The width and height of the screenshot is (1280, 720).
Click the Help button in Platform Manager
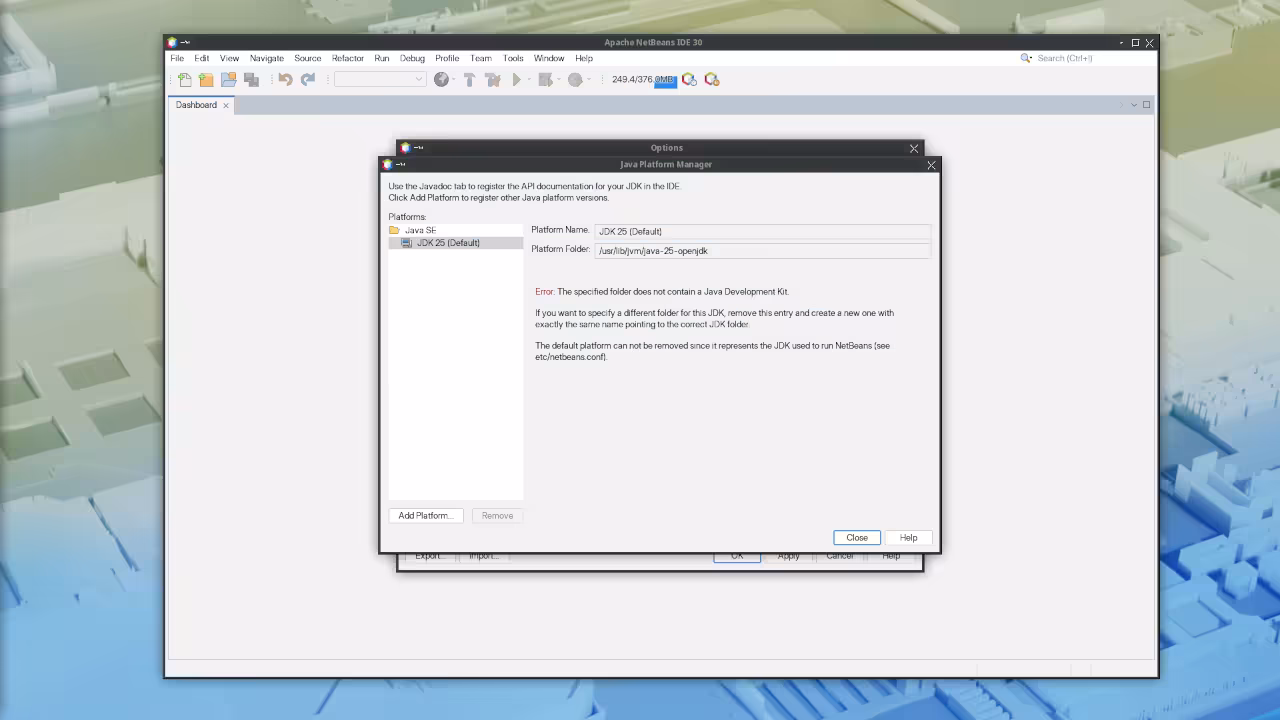pos(908,538)
